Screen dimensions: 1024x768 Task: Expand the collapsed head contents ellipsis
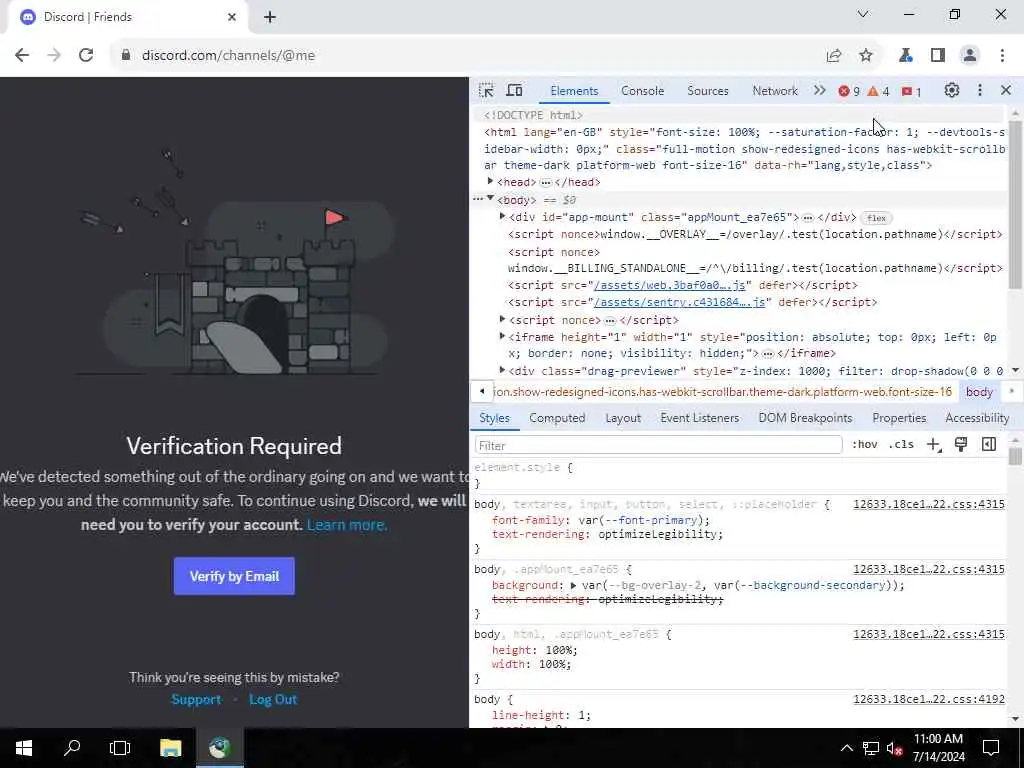[x=545, y=182]
